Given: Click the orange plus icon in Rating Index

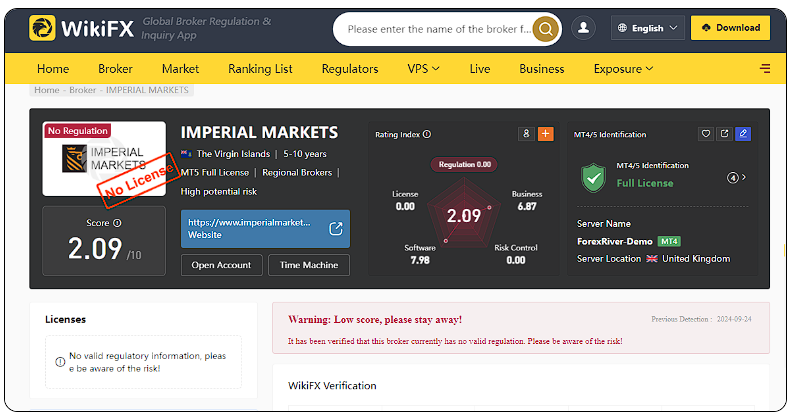Looking at the screenshot, I should [x=545, y=134].
